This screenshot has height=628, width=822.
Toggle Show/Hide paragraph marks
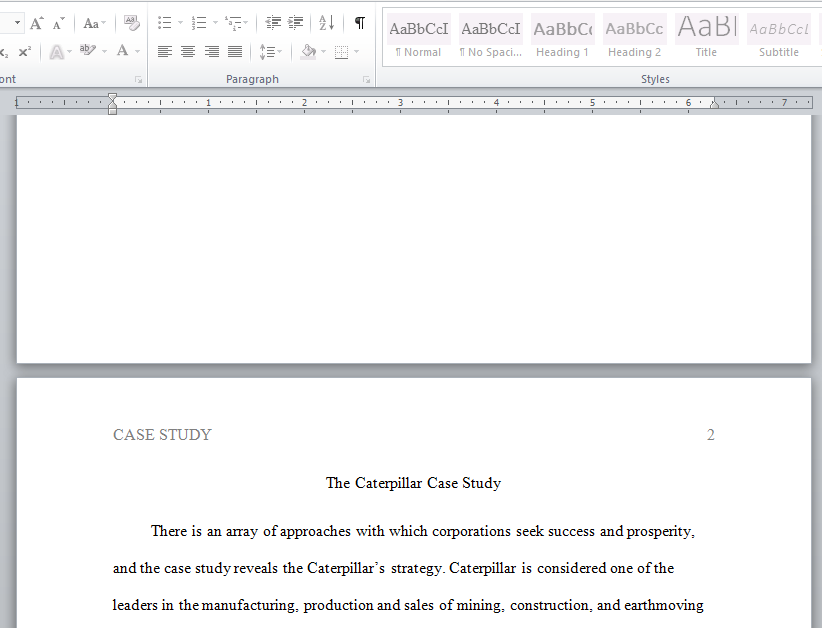(360, 23)
